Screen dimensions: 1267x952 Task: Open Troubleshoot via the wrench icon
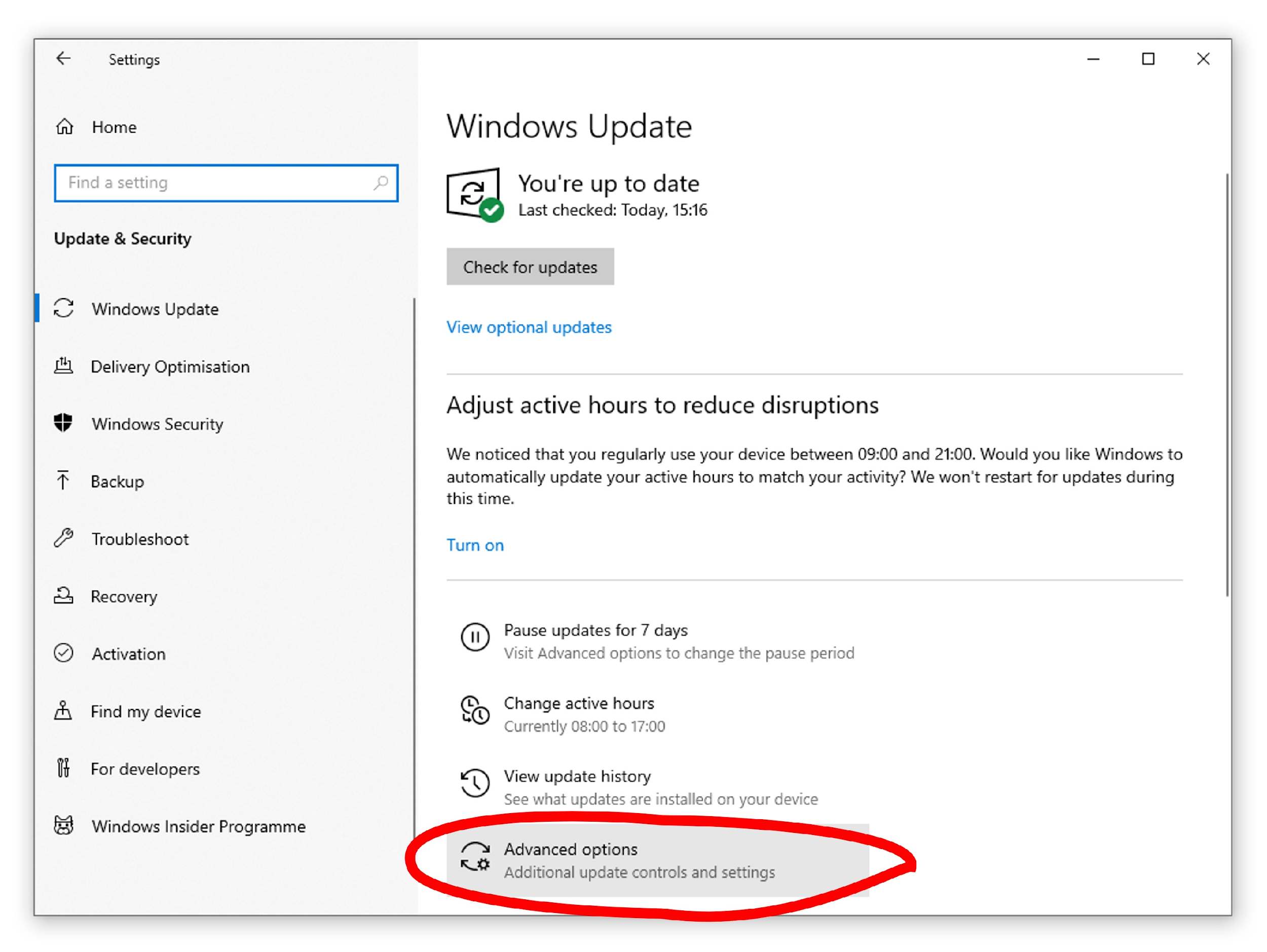coord(63,538)
